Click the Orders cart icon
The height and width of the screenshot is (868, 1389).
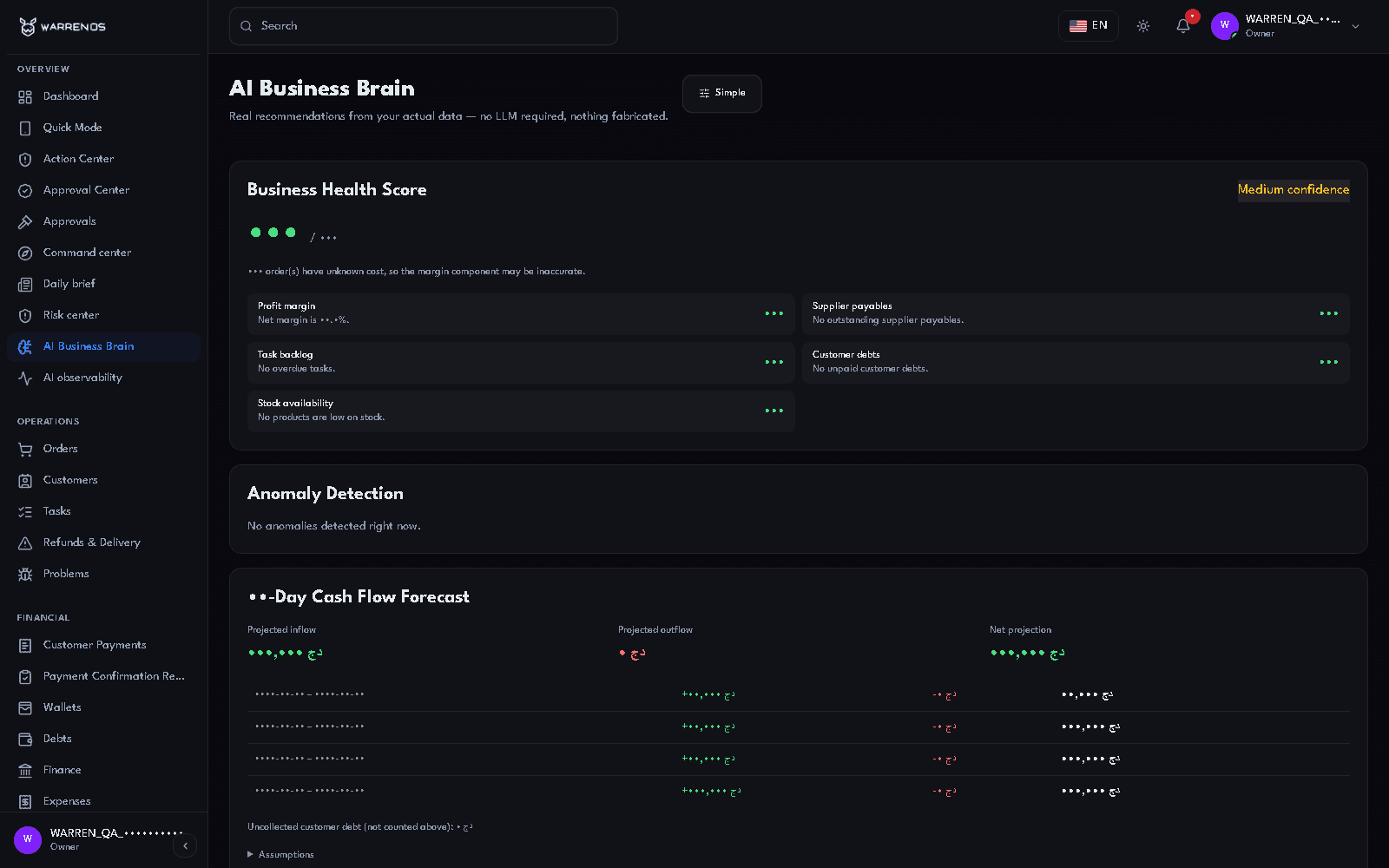tap(25, 449)
